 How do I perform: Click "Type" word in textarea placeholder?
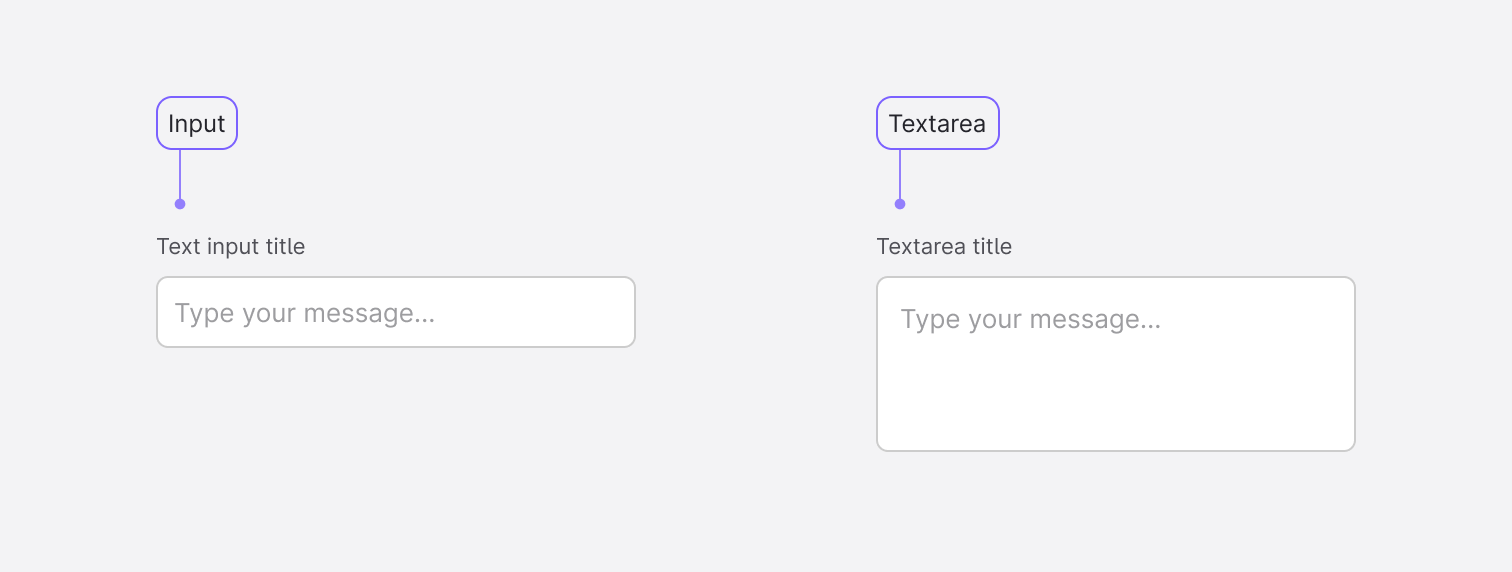926,320
